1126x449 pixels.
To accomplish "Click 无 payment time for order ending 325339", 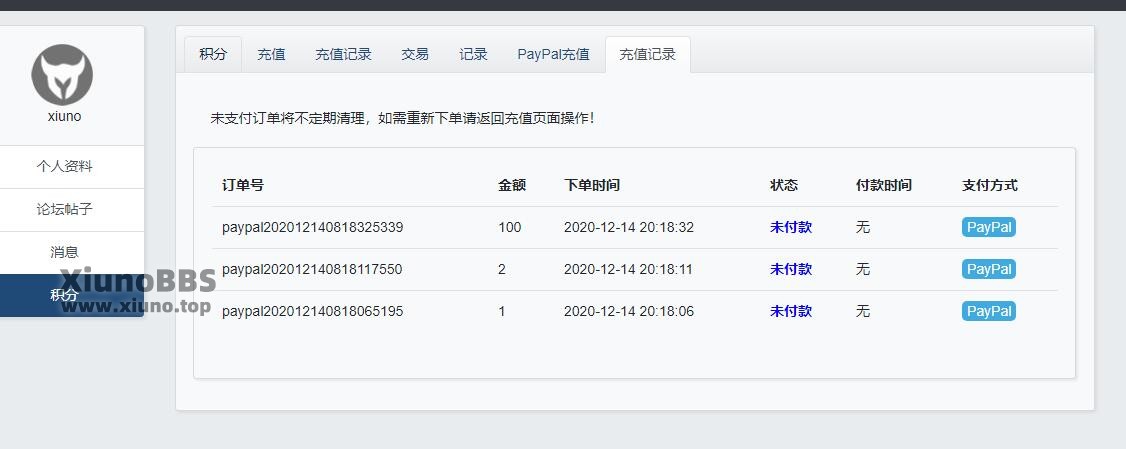I will pos(863,228).
